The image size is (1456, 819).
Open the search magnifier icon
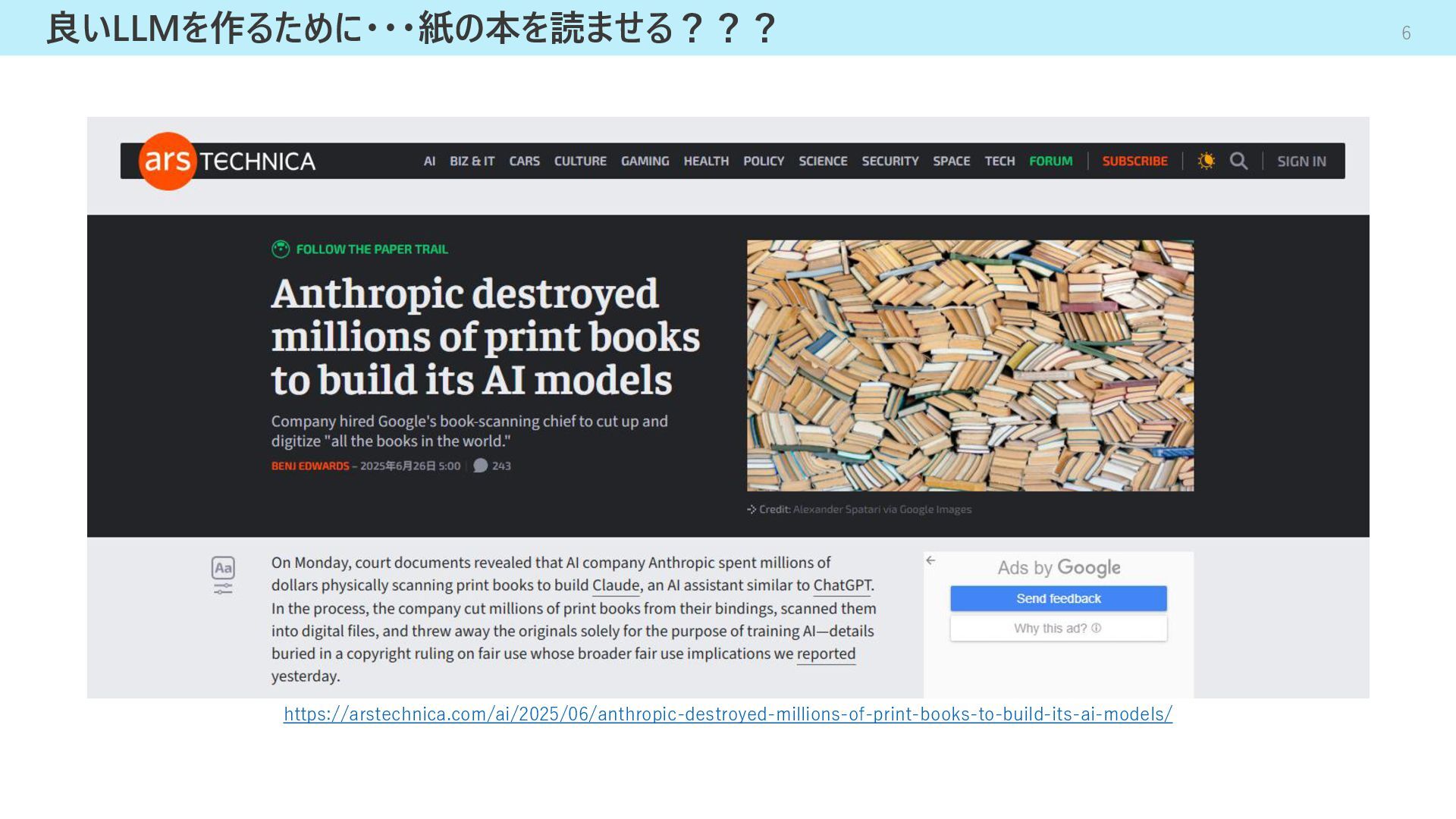pyautogui.click(x=1238, y=161)
